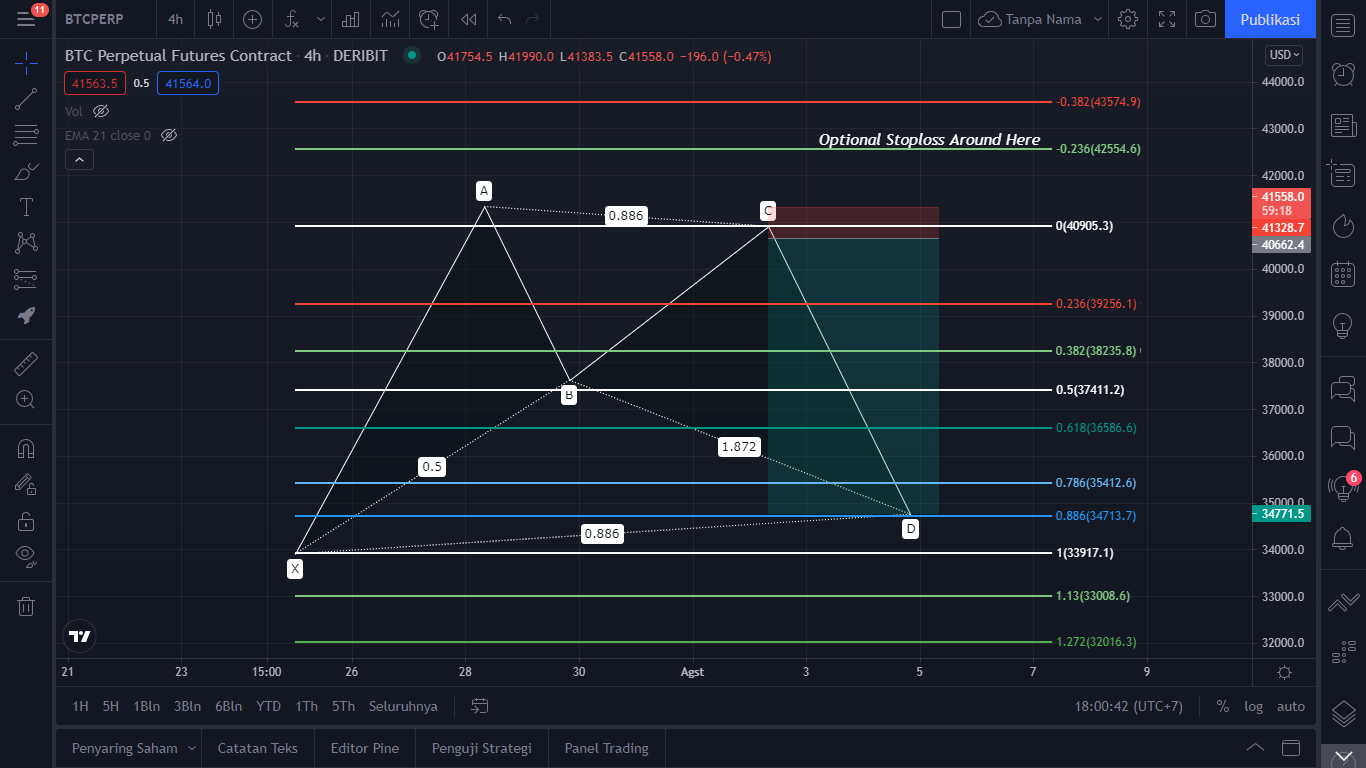Open the ideas lightbulb panel

[x=1343, y=324]
